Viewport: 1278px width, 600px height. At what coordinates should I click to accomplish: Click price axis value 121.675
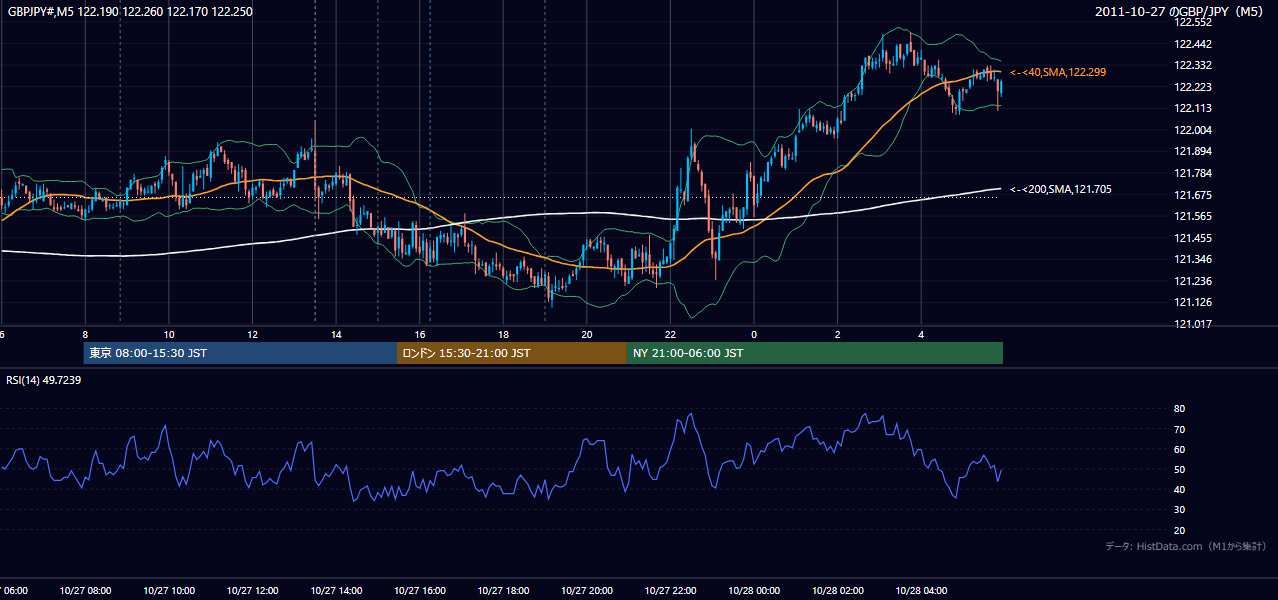(x=1192, y=195)
